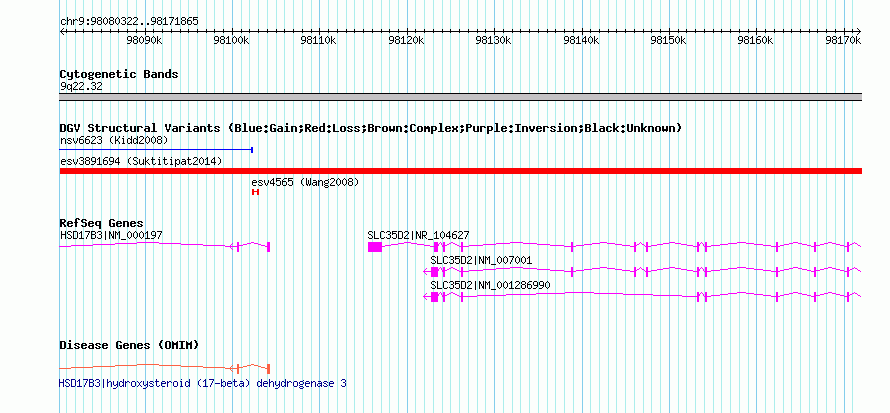Click the blue nsv6623 gain variant line
Image resolution: width=890 pixels, height=413 pixels.
tap(156, 150)
